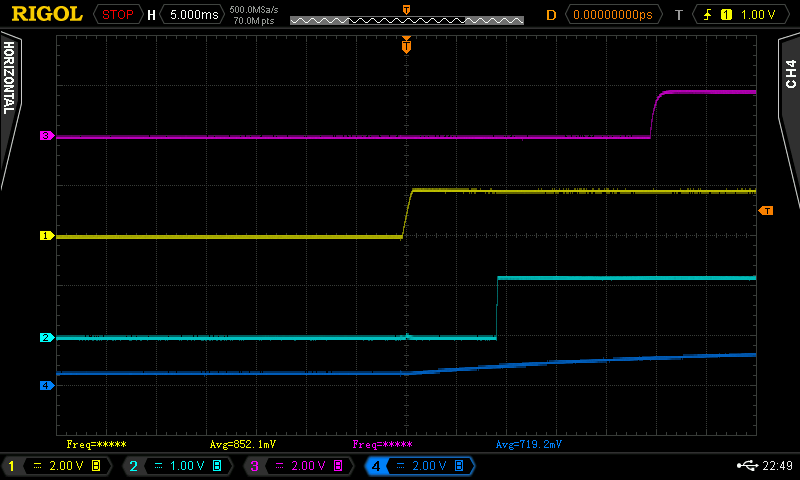Open the HORIZONTAL side panel tab
This screenshot has height=480, width=800.
pyautogui.click(x=9, y=78)
